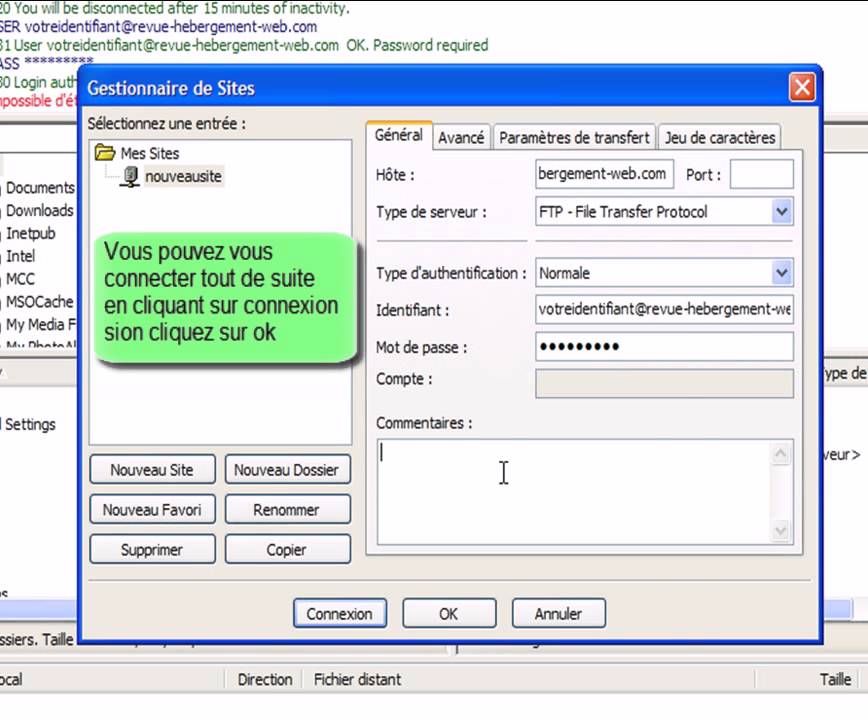Click the Commentaires scrollbar down arrow
The image size is (868, 720).
pyautogui.click(x=781, y=530)
